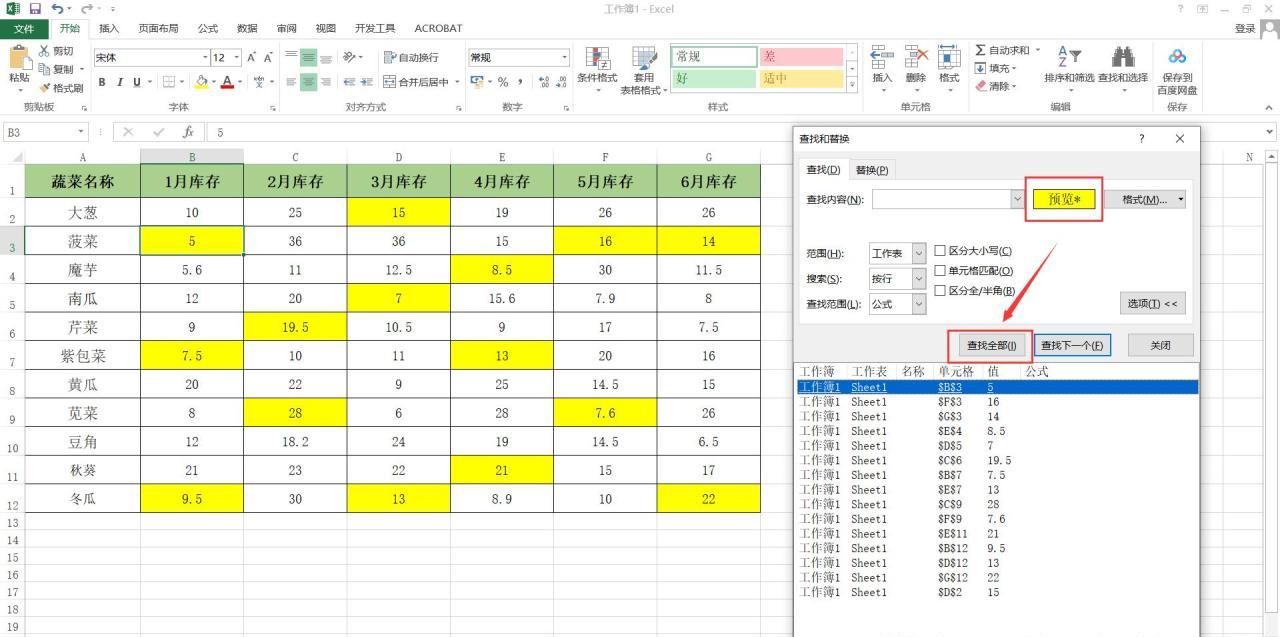Click the Insert cells (插入) icon

882,58
